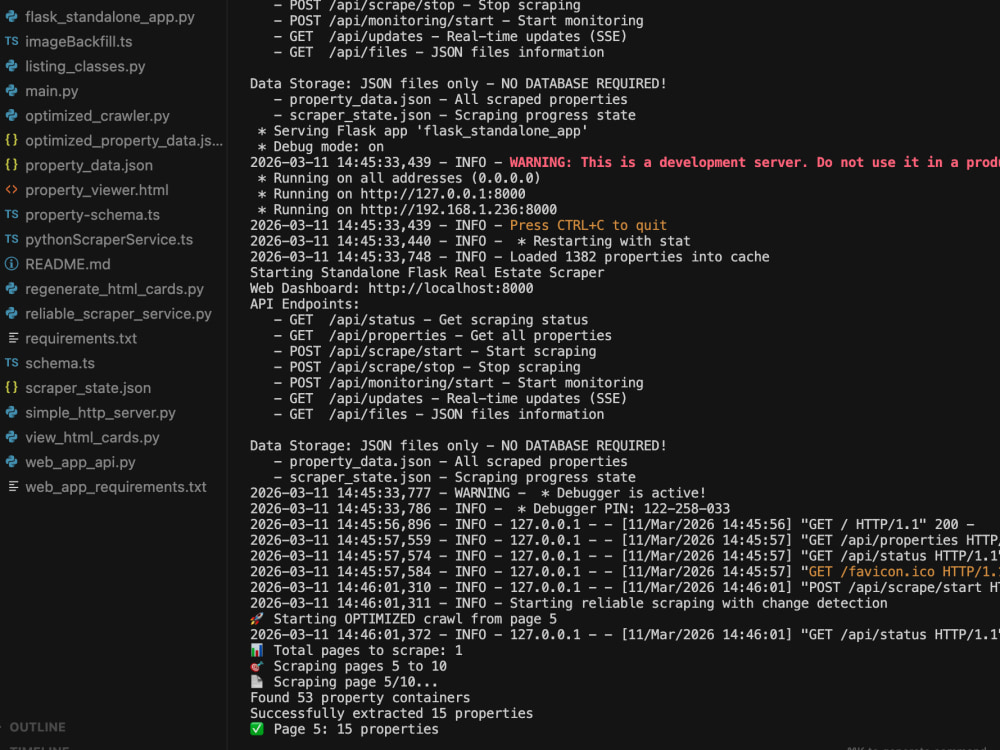Open imageBackfill.ts file
This screenshot has width=1000, height=750.
(x=78, y=41)
